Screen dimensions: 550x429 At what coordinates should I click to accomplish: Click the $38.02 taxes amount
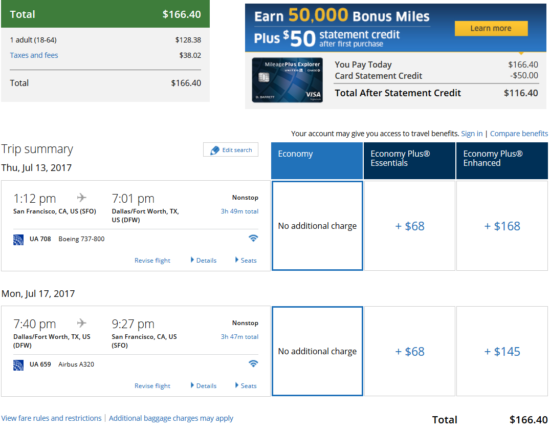(190, 55)
